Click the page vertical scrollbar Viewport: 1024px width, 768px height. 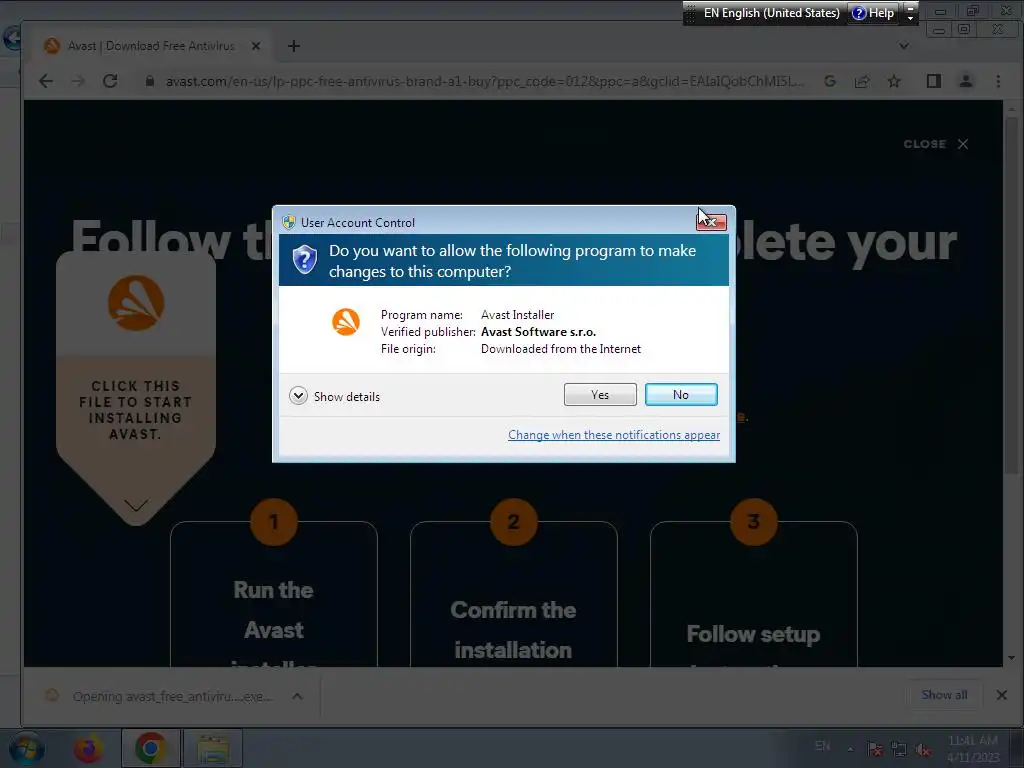(1012, 294)
